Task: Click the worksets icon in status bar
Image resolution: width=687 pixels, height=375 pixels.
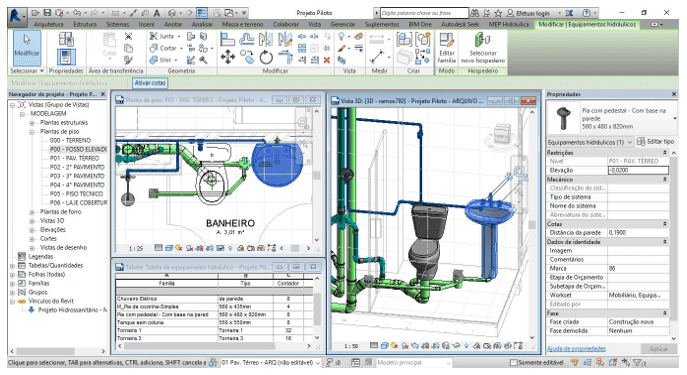Action: pyautogui.click(x=213, y=362)
